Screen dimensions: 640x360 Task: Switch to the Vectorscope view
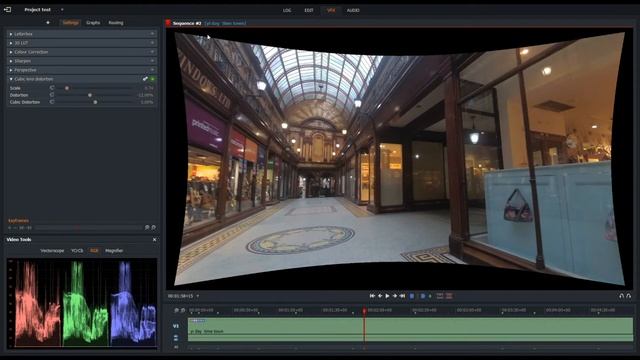pyautogui.click(x=52, y=251)
